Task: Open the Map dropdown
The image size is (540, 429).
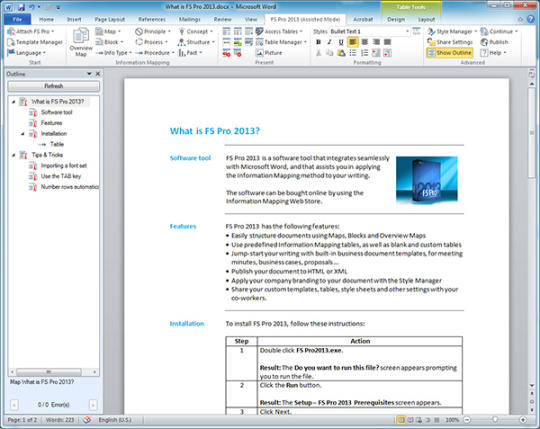Action: pos(108,31)
